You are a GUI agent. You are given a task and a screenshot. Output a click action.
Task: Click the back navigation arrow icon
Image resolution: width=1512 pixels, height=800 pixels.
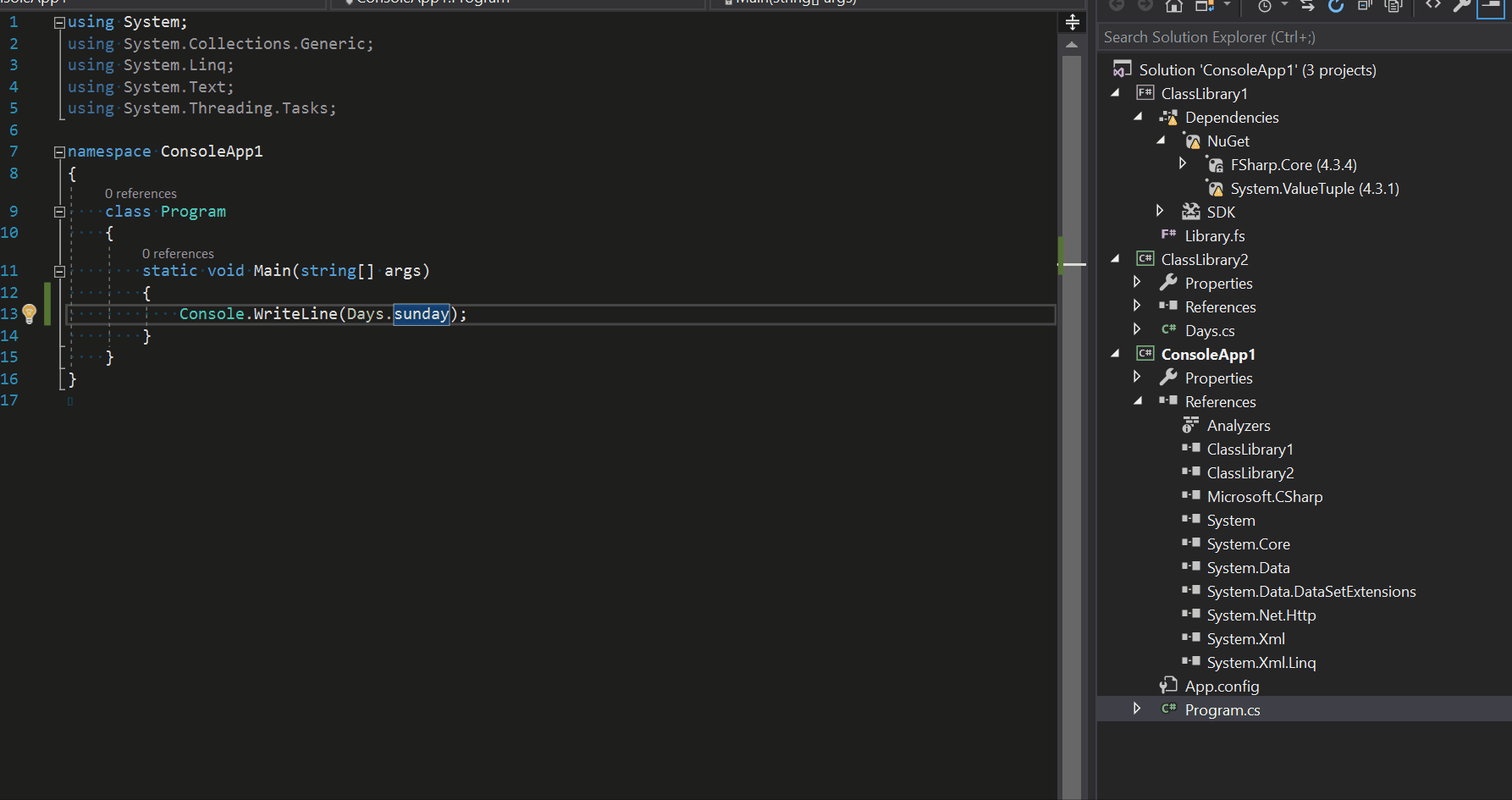click(1116, 6)
